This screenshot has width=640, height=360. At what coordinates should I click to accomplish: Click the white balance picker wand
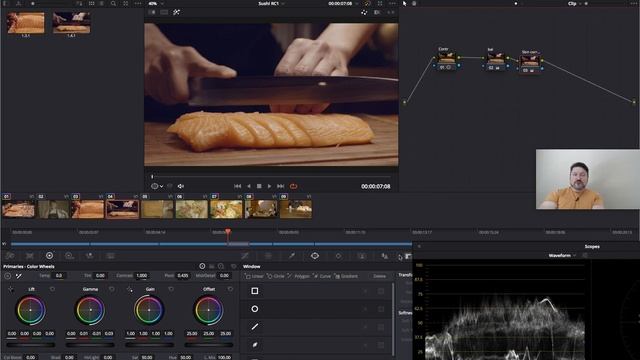pos(19,276)
